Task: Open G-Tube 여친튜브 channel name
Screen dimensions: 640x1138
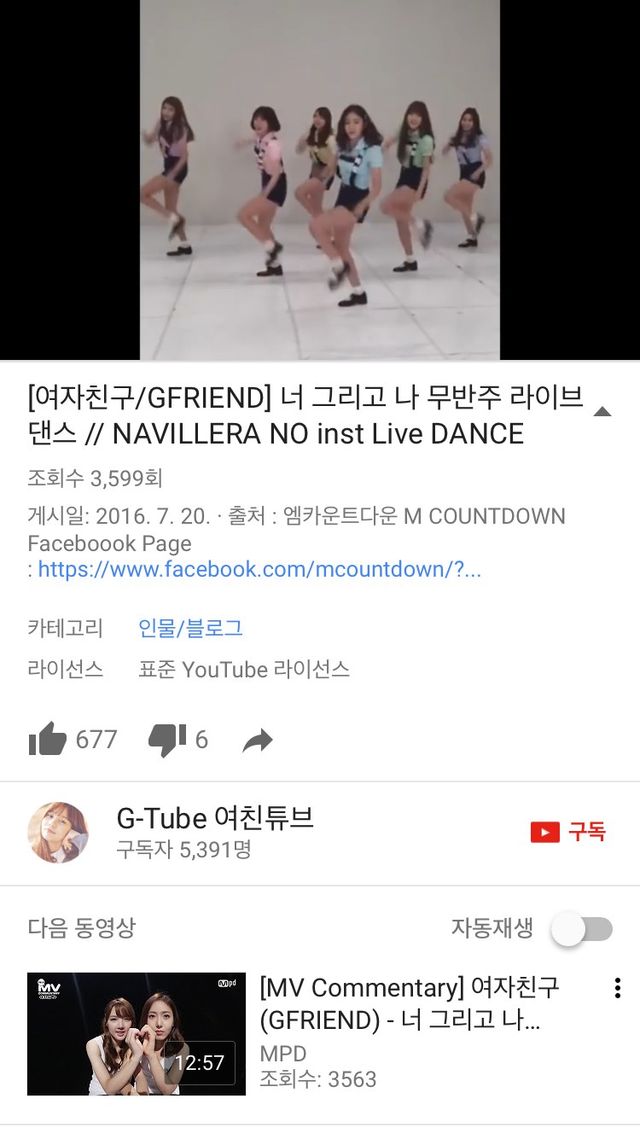Action: [x=216, y=818]
